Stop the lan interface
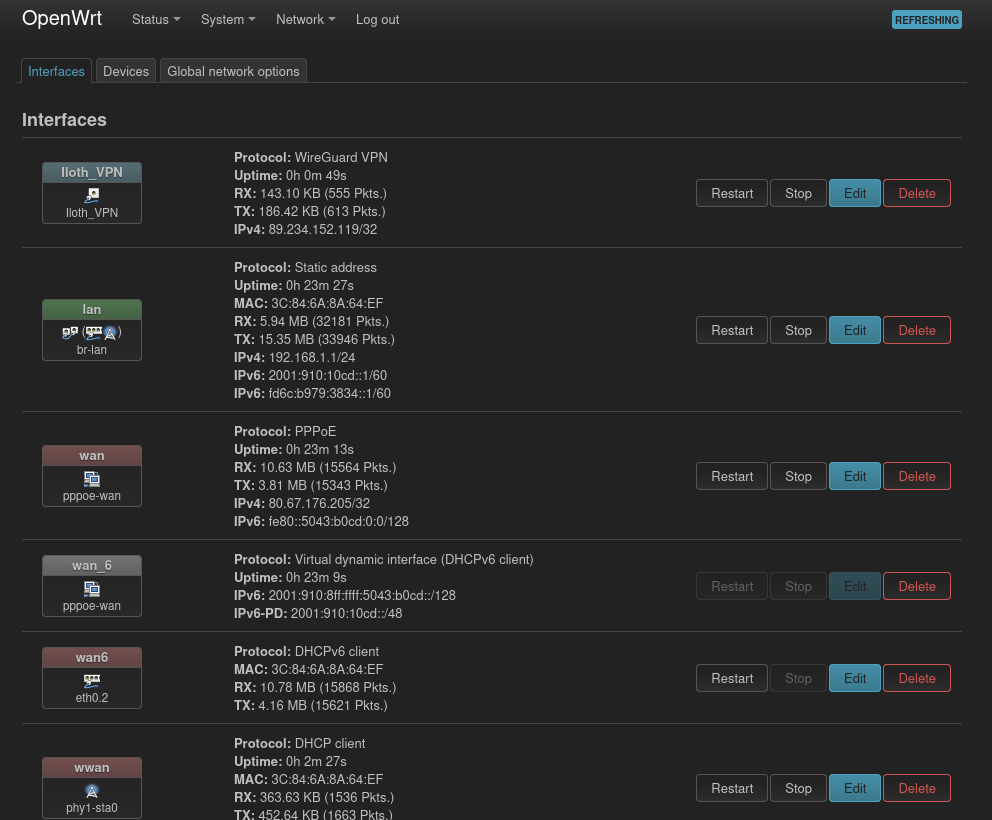 (x=798, y=330)
